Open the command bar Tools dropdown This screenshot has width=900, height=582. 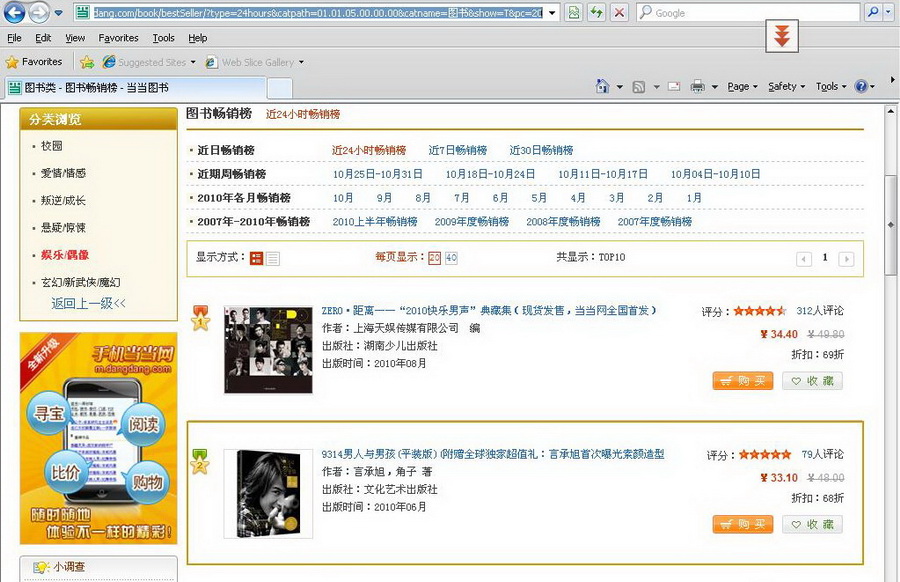(831, 87)
